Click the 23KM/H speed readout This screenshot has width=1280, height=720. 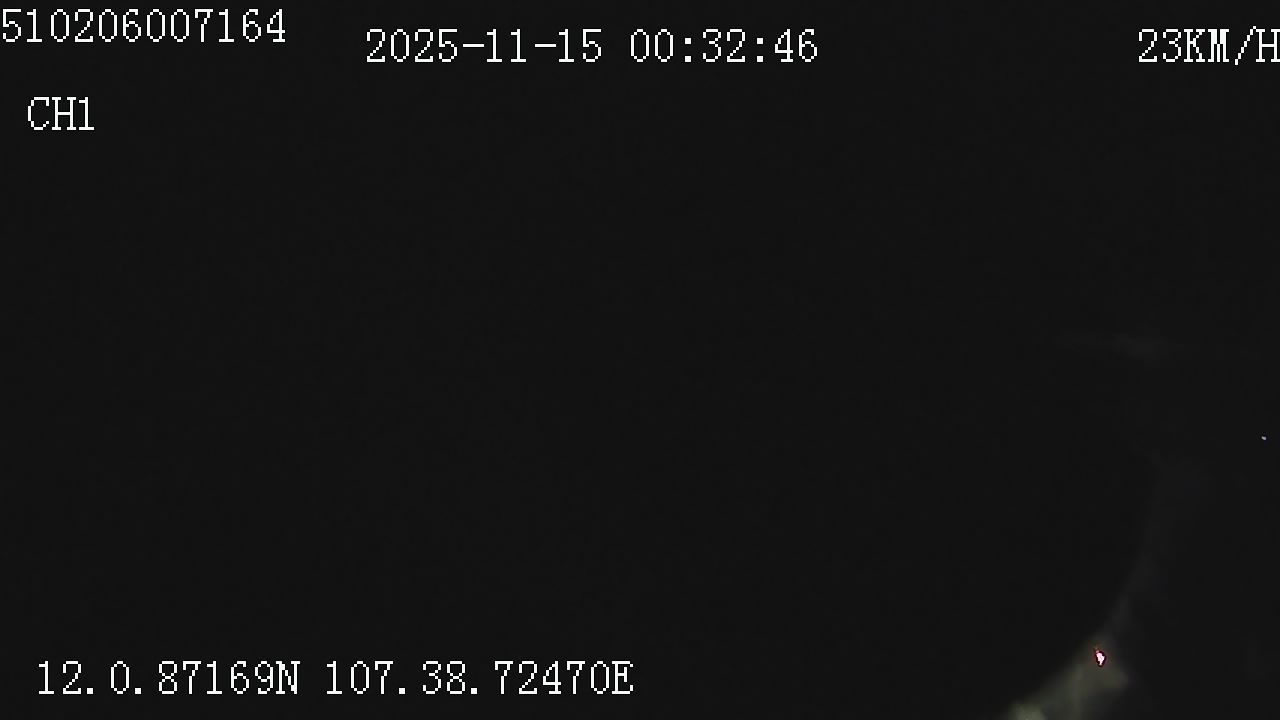(x=1208, y=47)
